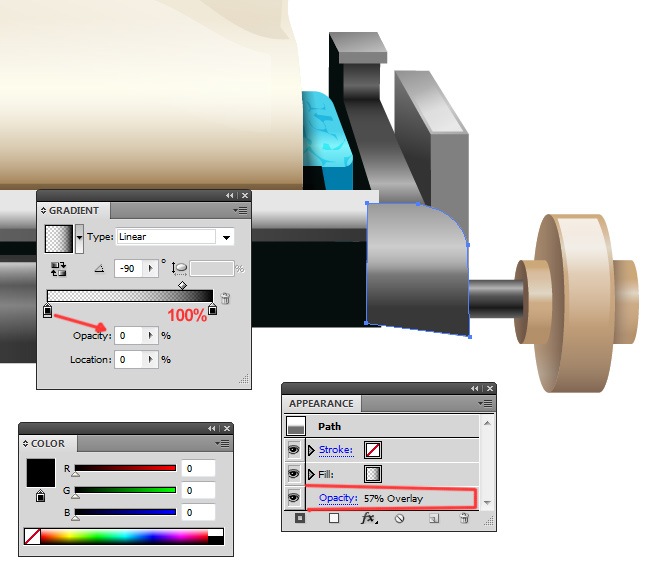
Task: Close the Color panel
Action: pos(227,428)
